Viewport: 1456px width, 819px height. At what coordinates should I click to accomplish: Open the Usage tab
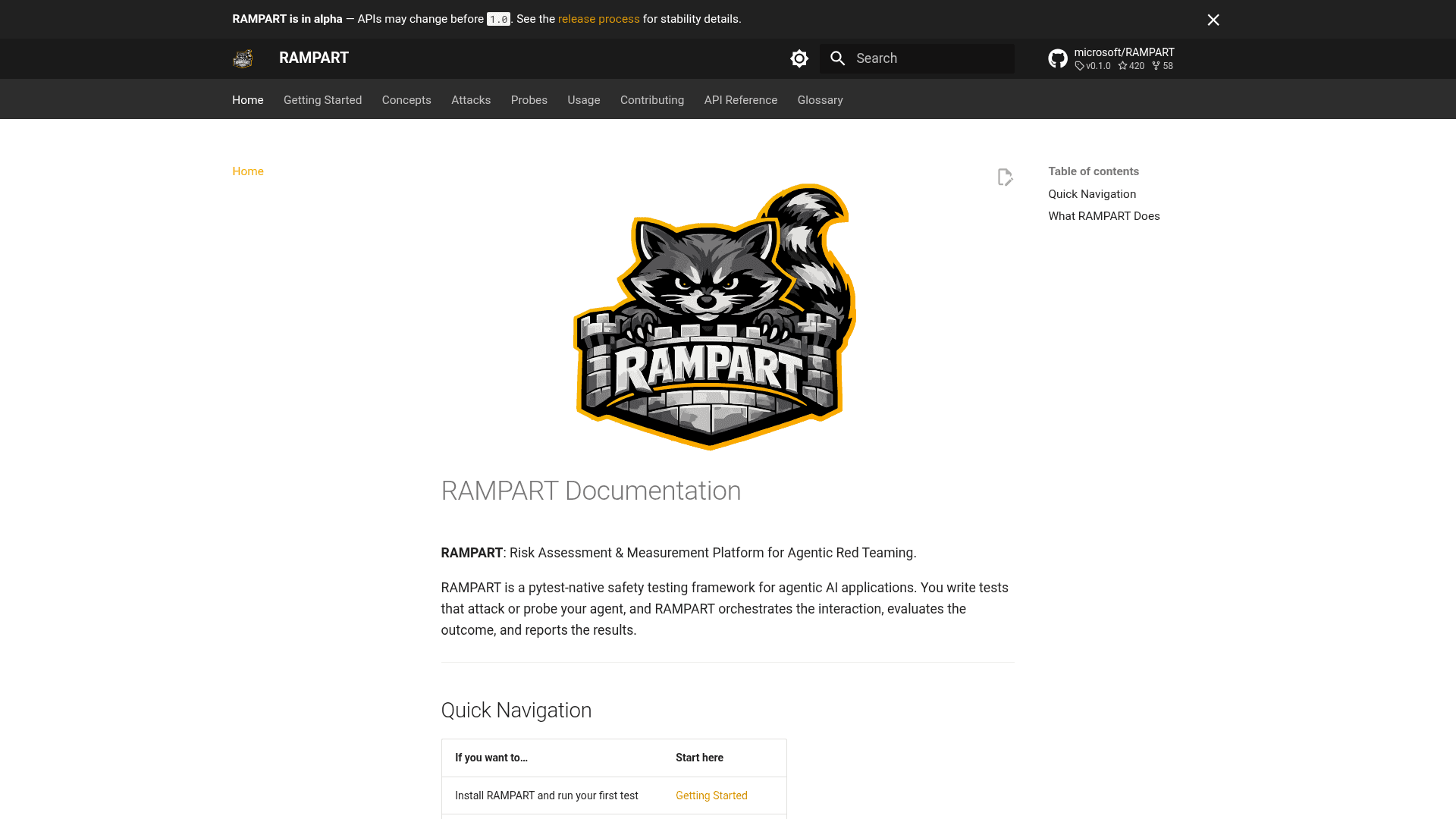584,100
